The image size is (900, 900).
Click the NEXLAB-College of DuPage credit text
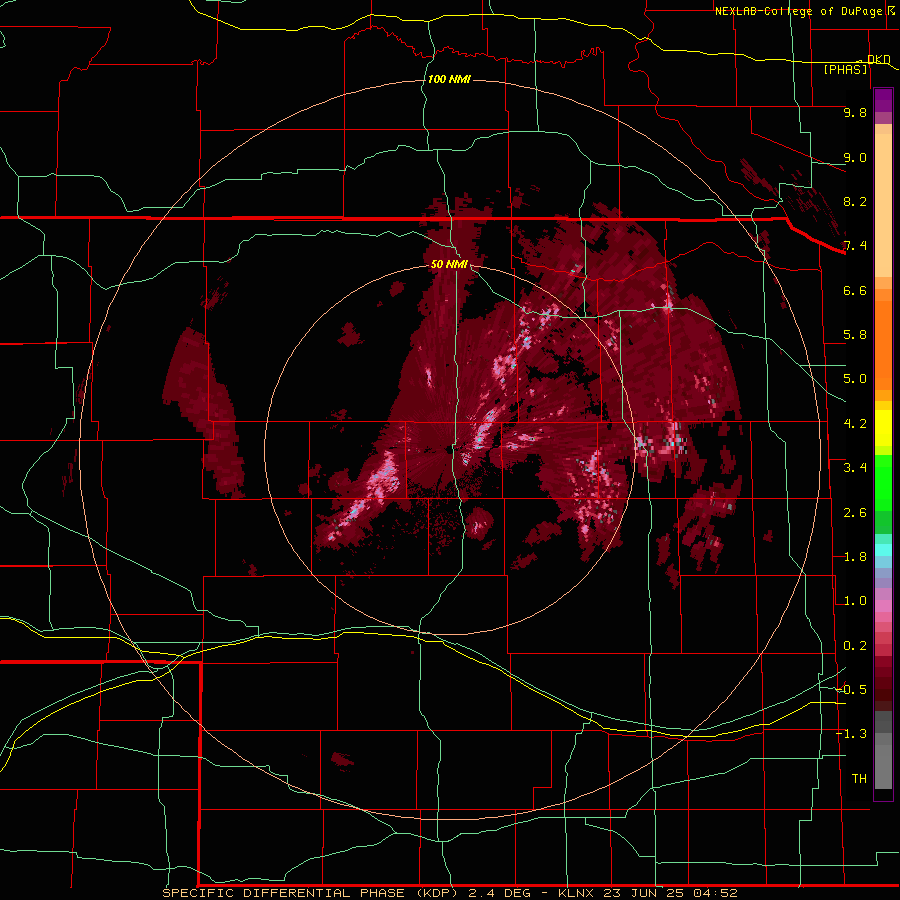(x=801, y=11)
